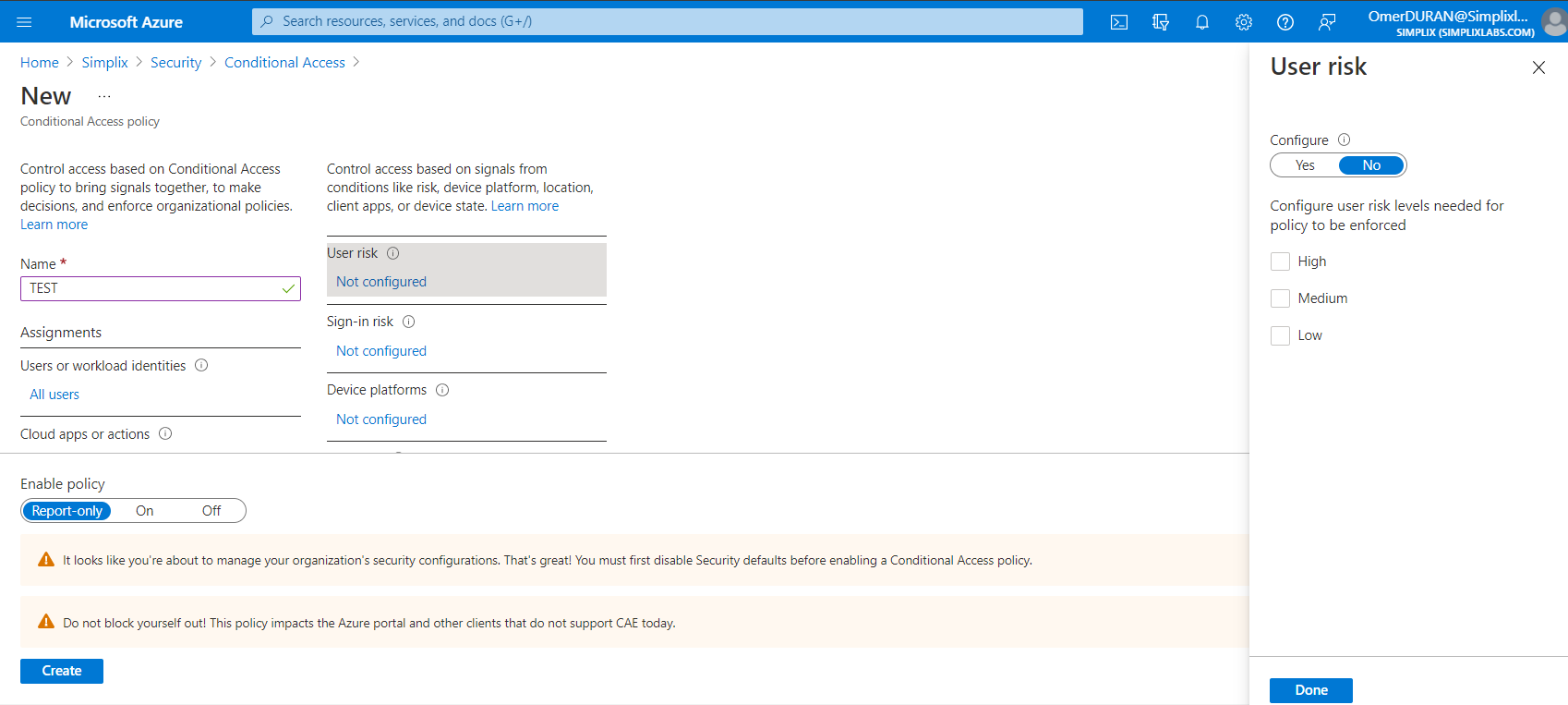The image size is (1568, 705).
Task: Open Sign-in risk Not configured link
Action: click(x=381, y=351)
